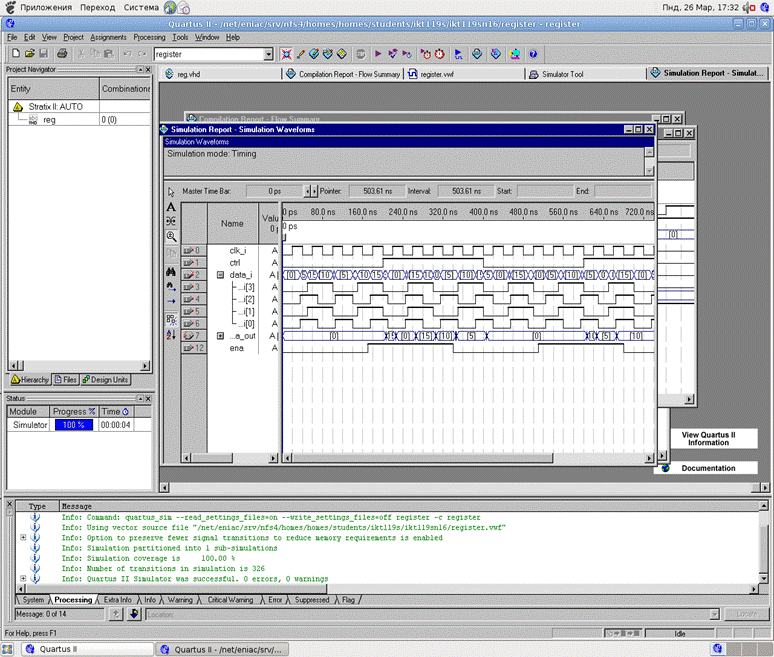Image resolution: width=774 pixels, height=657 pixels.
Task: Create a new file from toolbar
Action: [x=16, y=54]
